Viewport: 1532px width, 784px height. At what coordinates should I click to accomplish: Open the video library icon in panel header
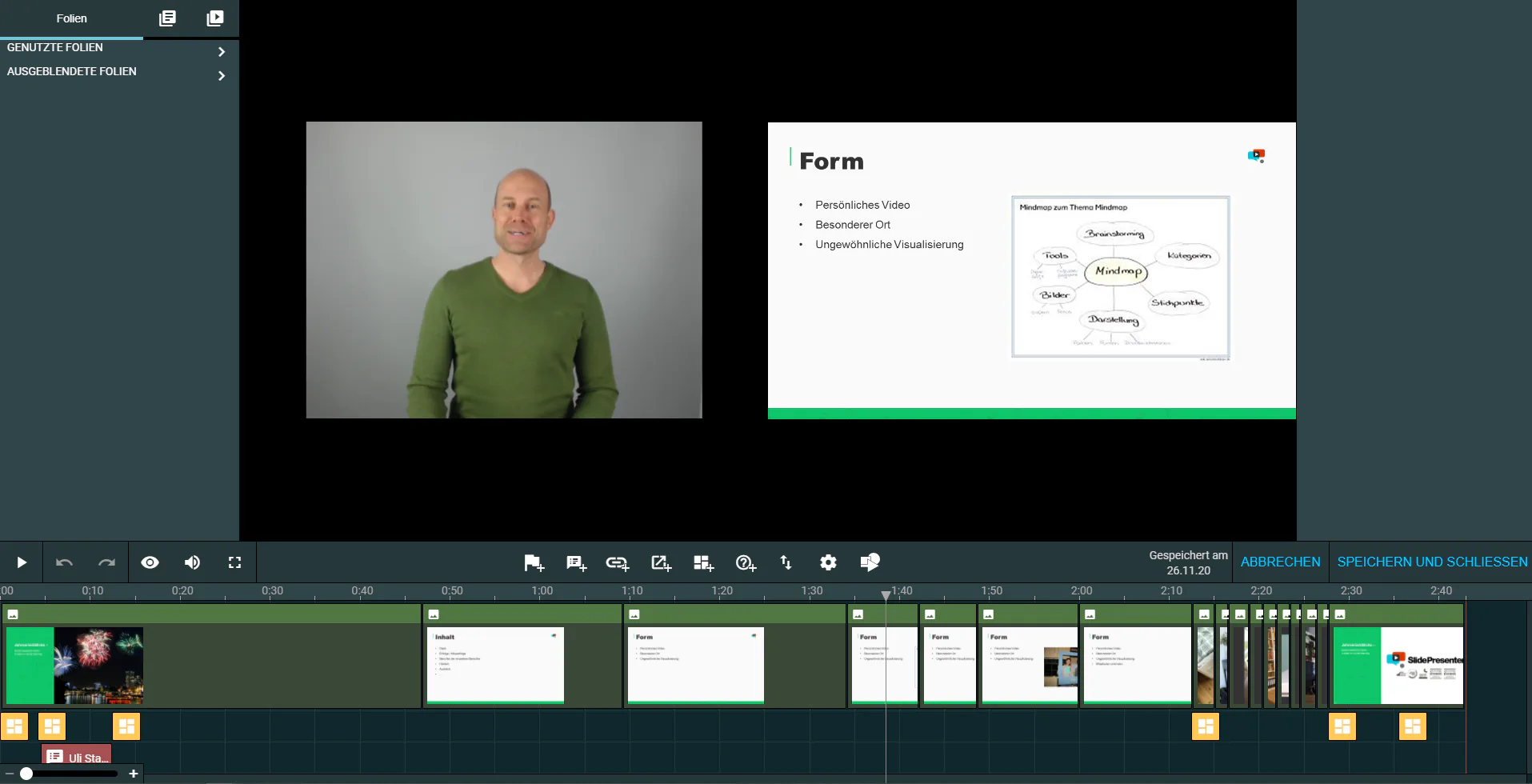215,18
